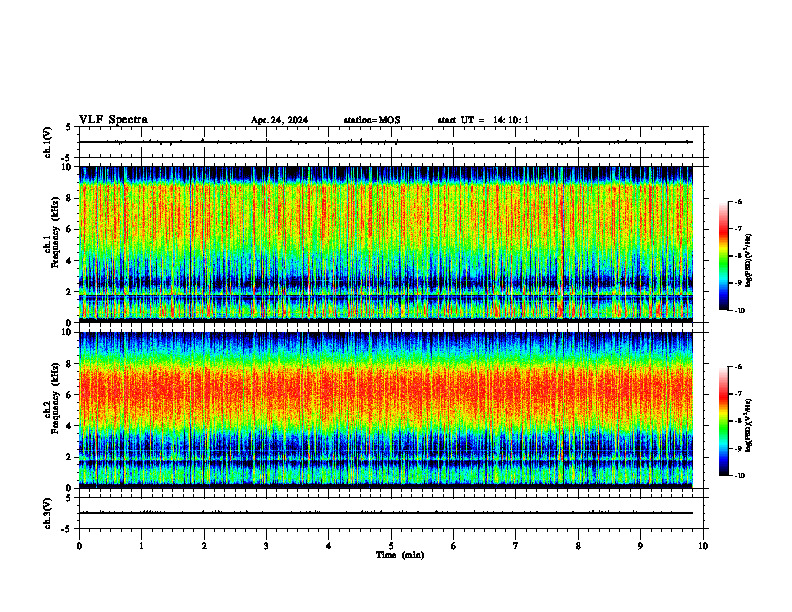Click the date "Apr. 24, 2024"
This screenshot has height=612, width=792.
279,120
